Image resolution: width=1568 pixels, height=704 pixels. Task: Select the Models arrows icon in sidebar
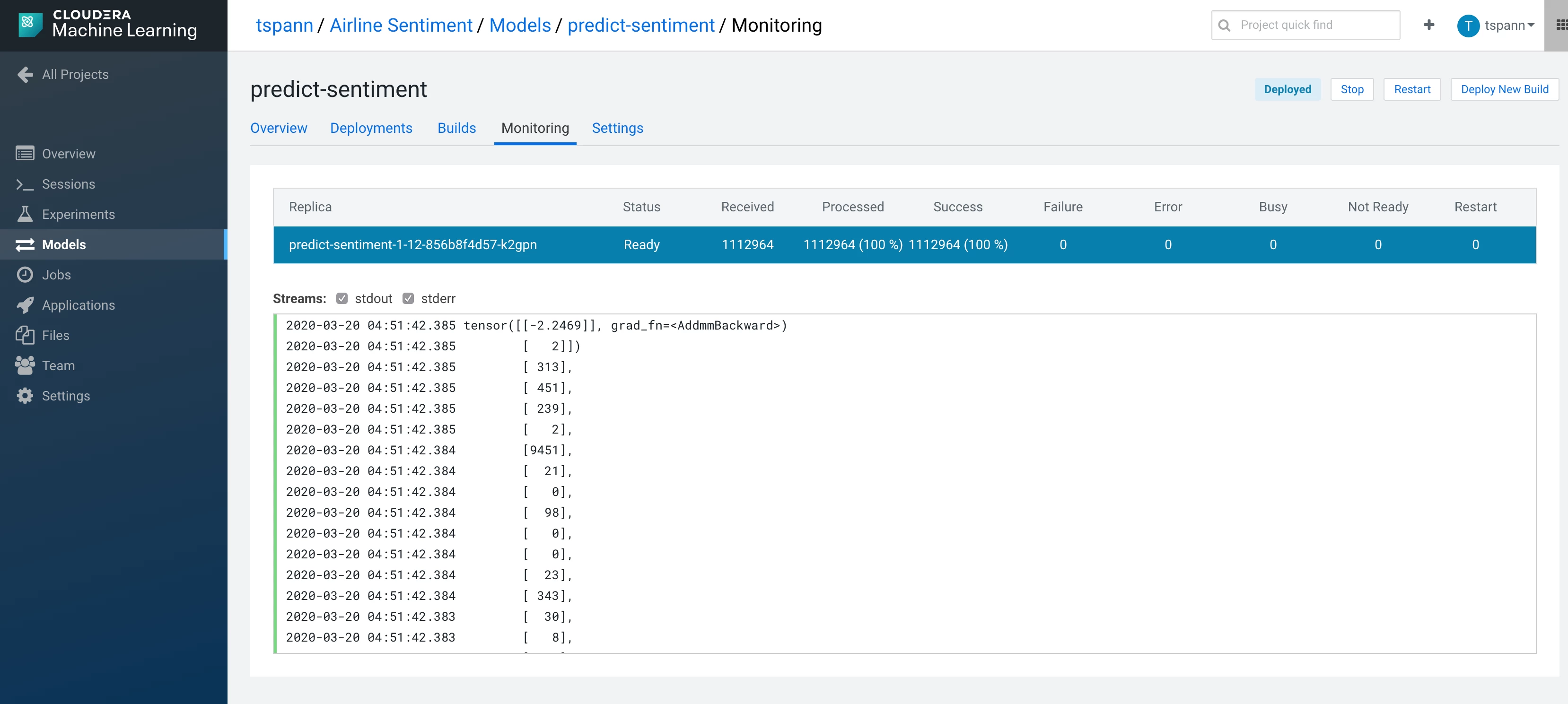(x=25, y=244)
